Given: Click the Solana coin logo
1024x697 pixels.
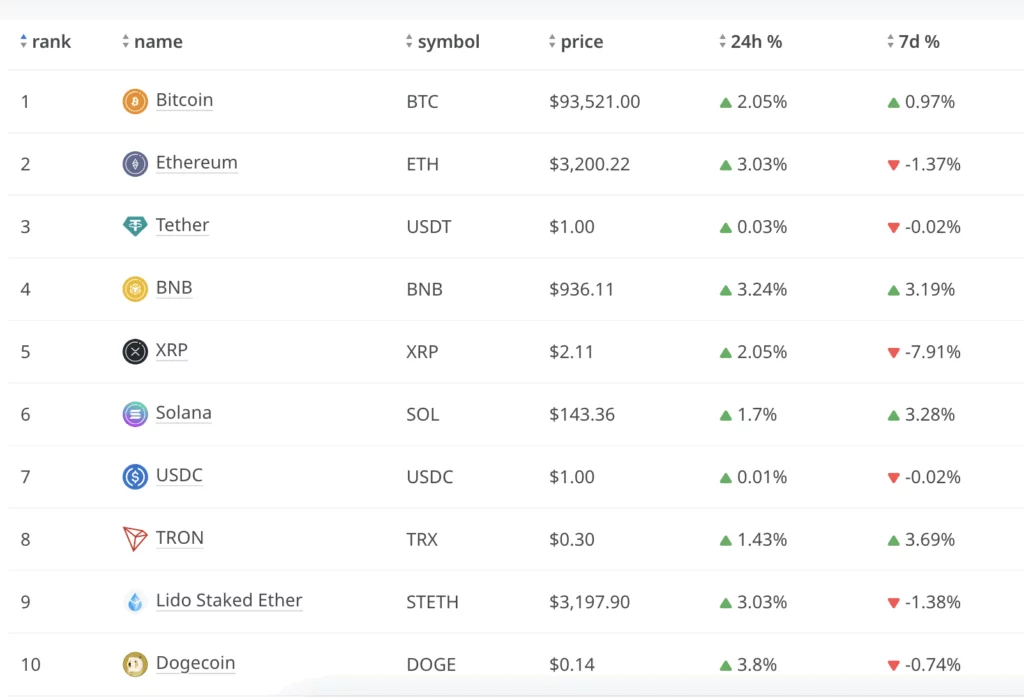Looking at the screenshot, I should 134,413.
